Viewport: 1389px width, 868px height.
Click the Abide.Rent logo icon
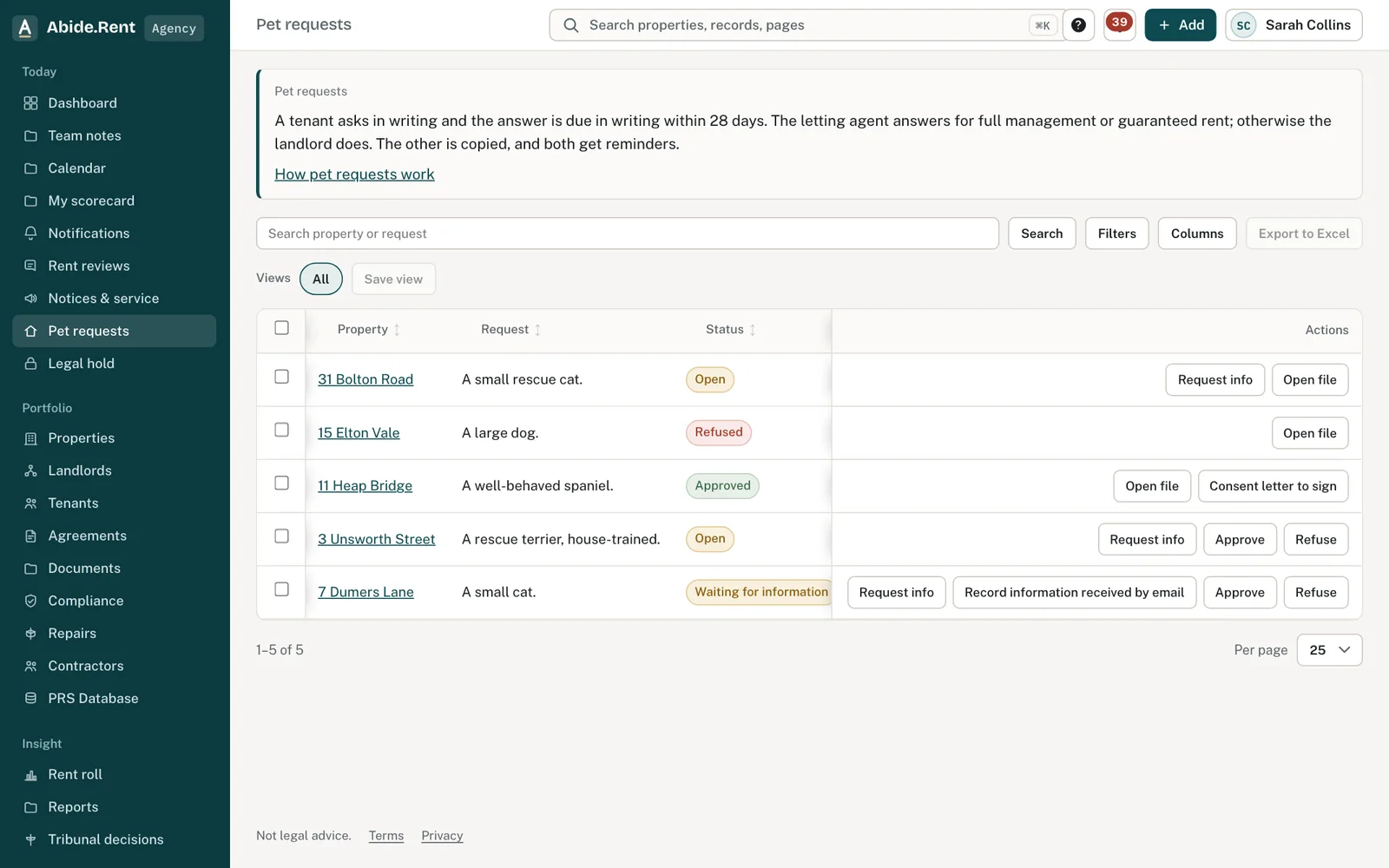pyautogui.click(x=25, y=28)
